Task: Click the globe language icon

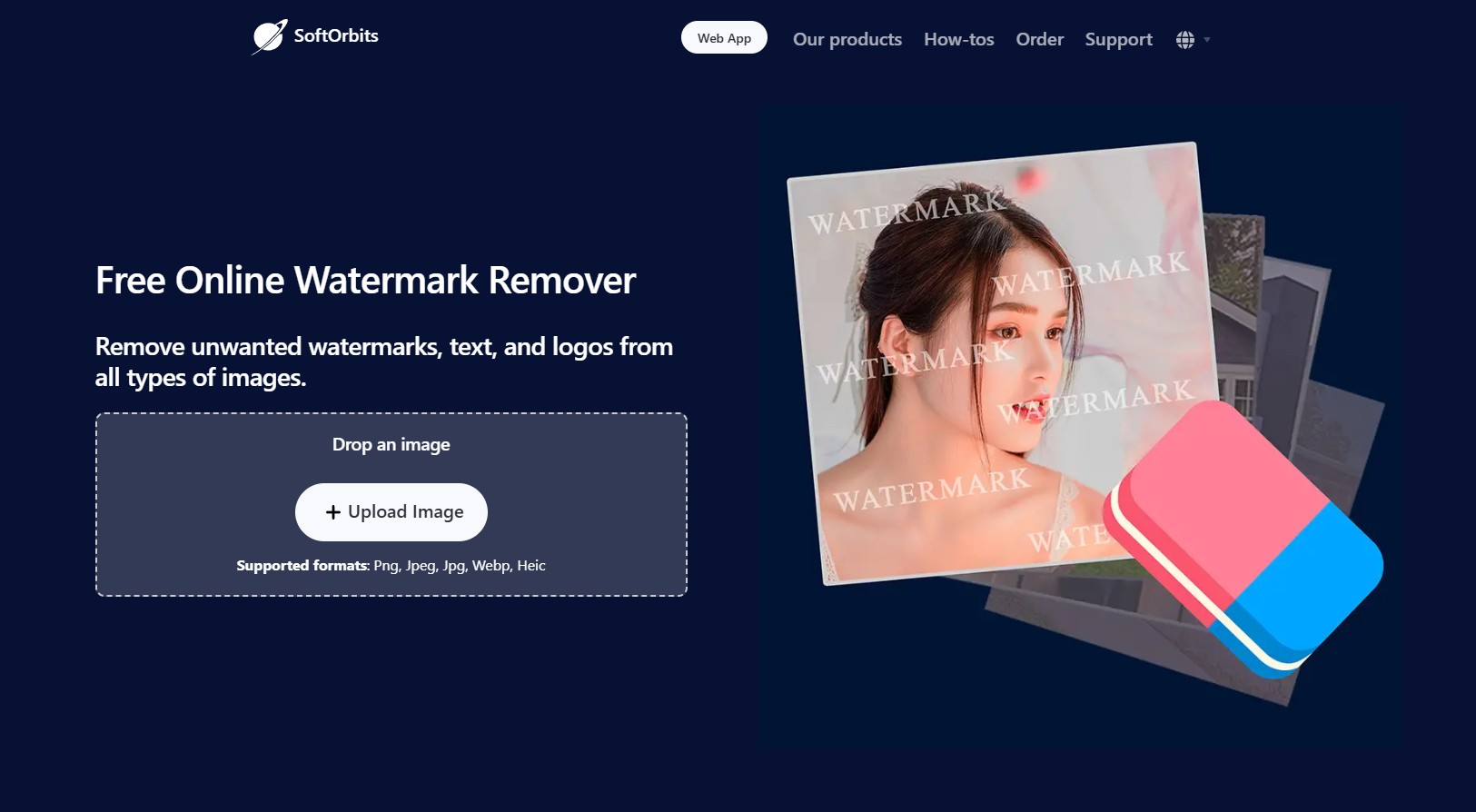Action: point(1185,40)
